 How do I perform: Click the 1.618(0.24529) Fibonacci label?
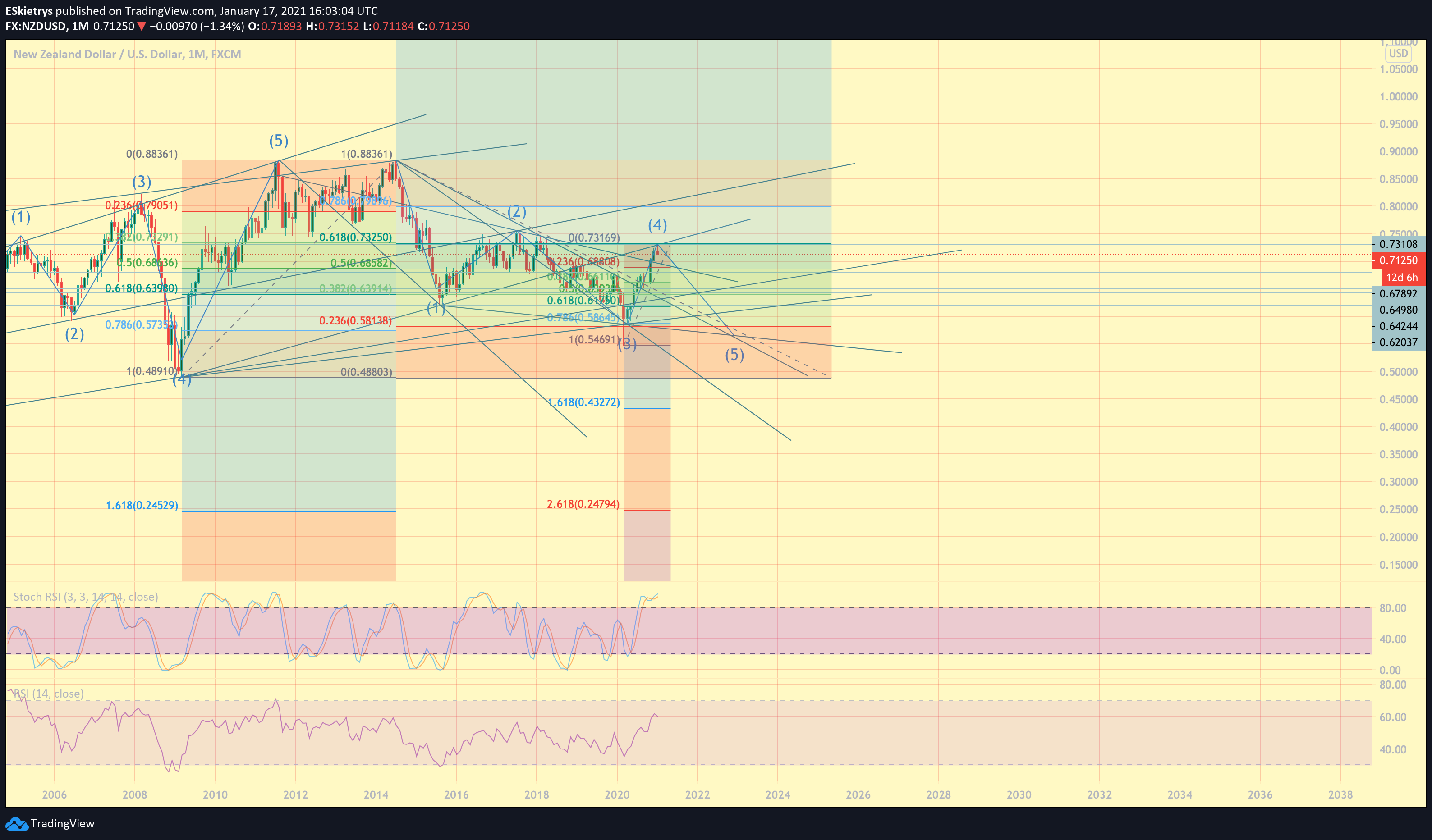pos(142,505)
